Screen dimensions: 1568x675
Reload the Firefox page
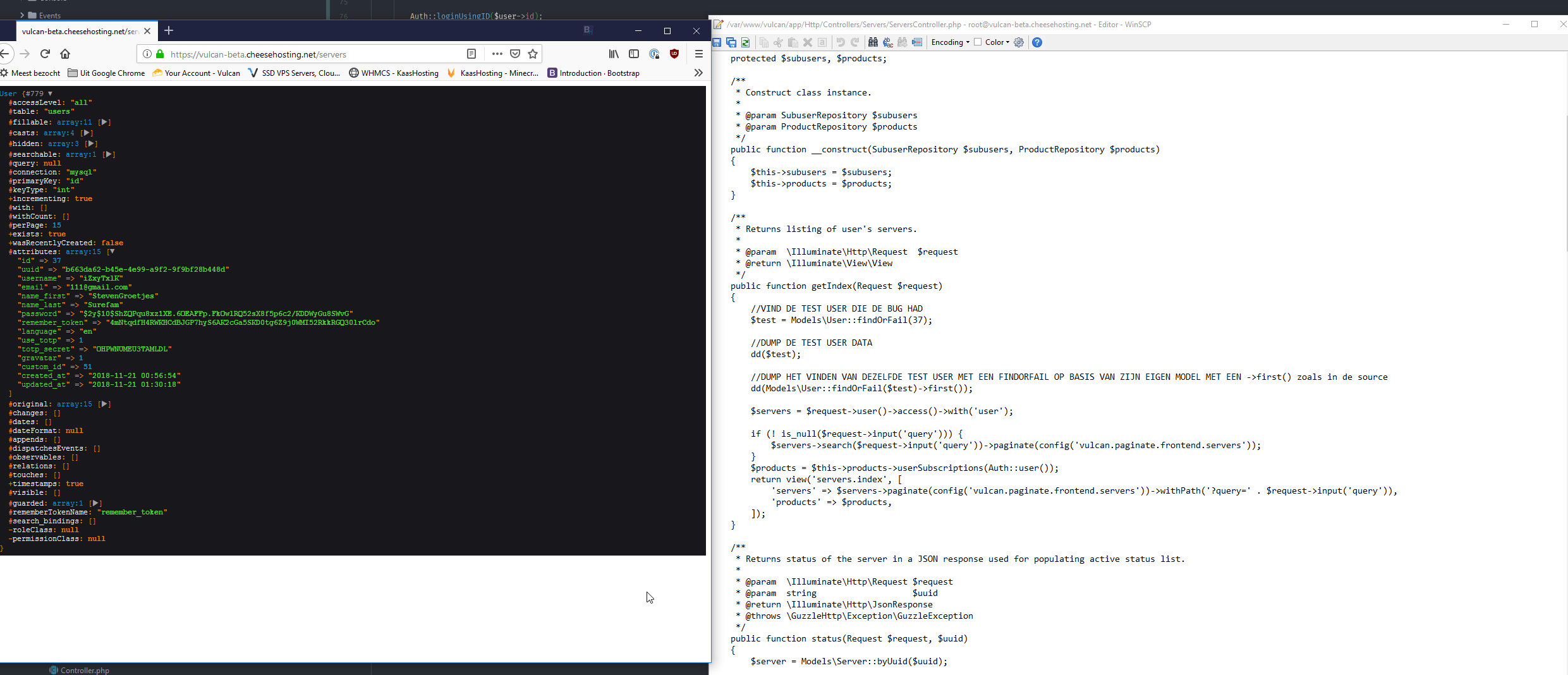[45, 54]
